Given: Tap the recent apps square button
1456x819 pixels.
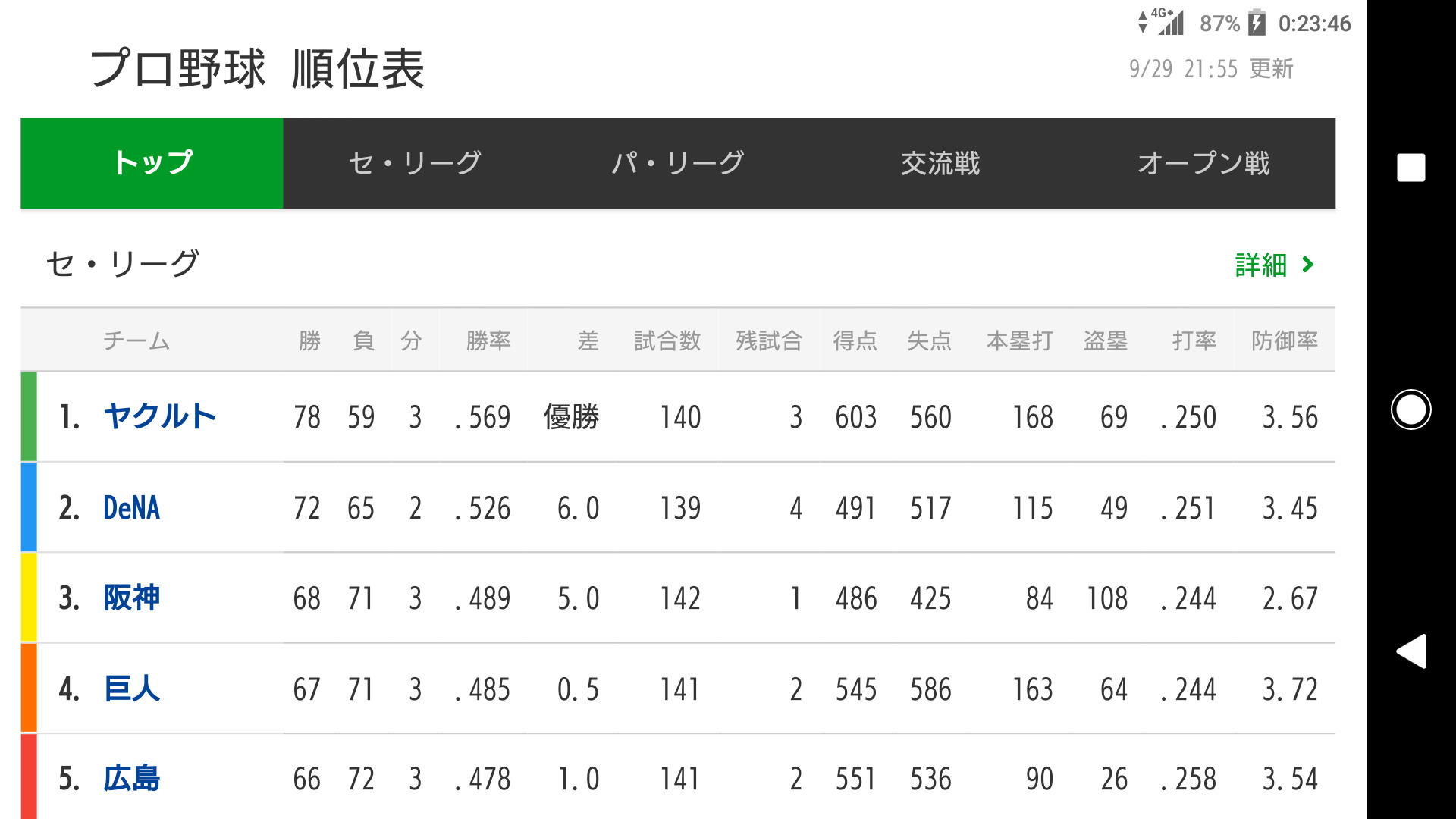Looking at the screenshot, I should (x=1410, y=168).
